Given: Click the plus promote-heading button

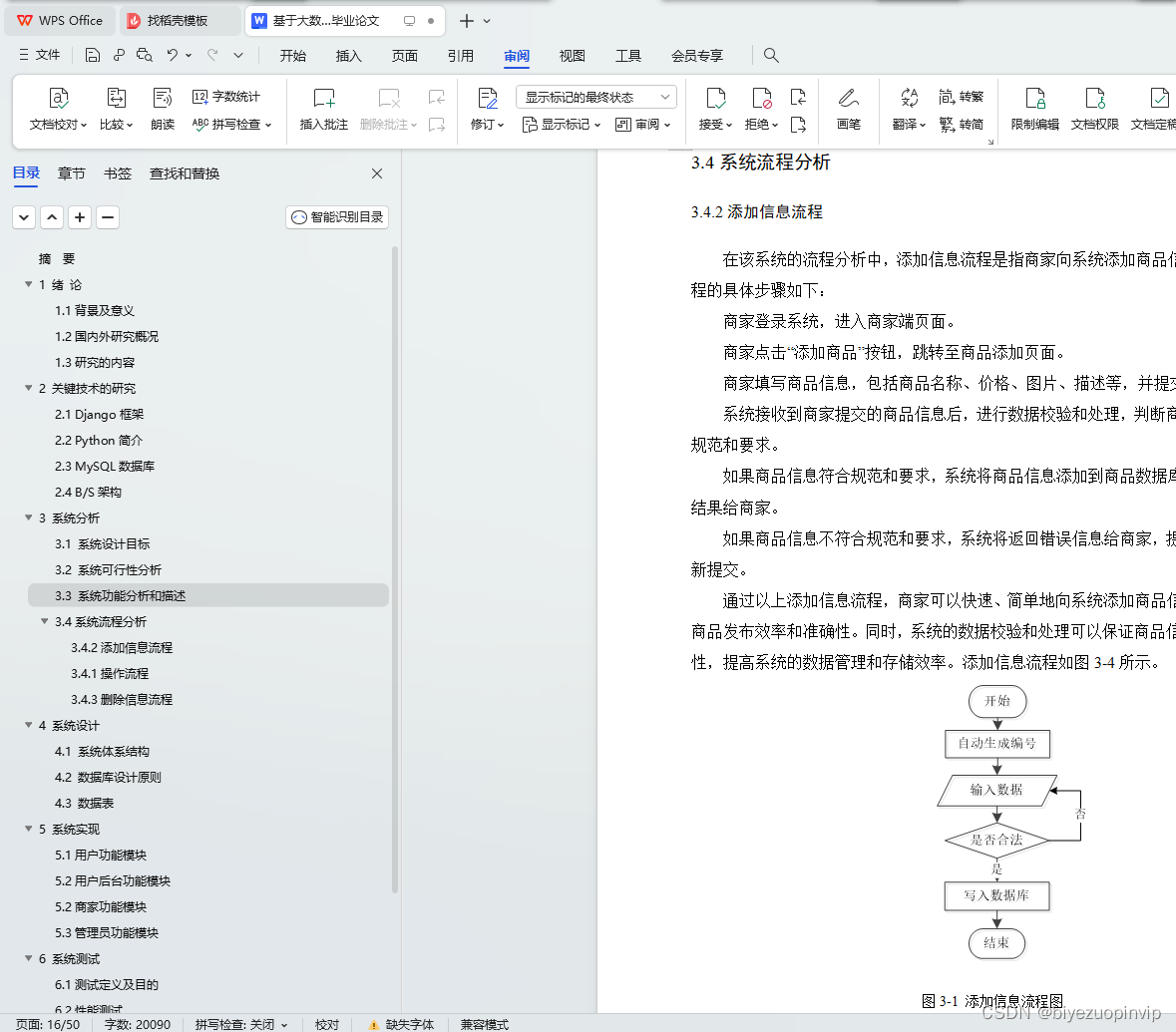Looking at the screenshot, I should [x=80, y=217].
